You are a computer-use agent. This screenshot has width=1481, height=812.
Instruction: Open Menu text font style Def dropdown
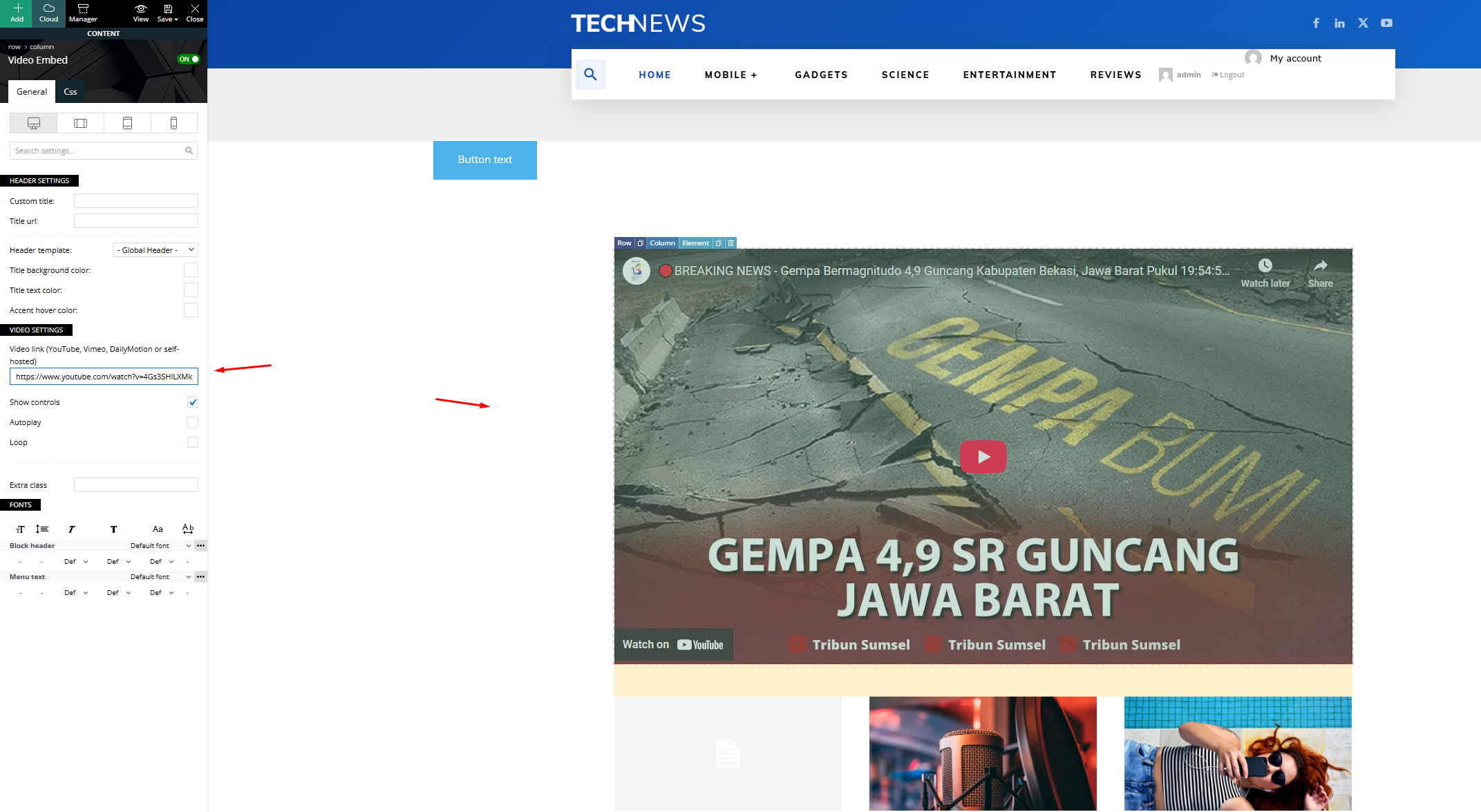[76, 593]
